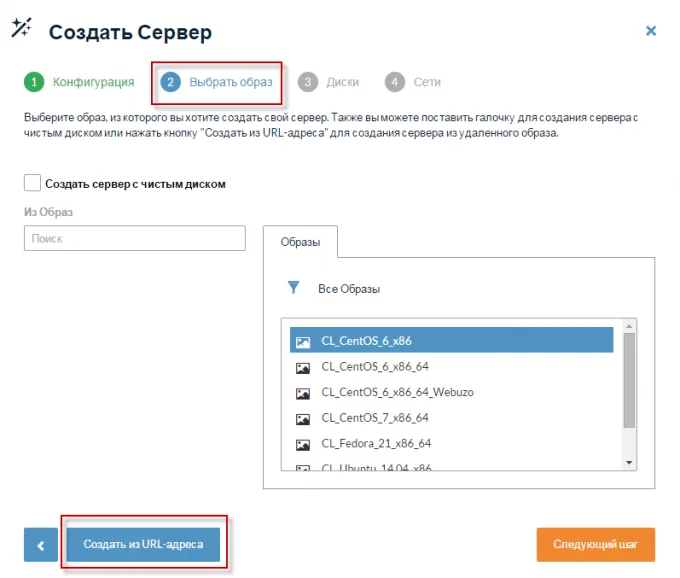The image size is (680, 578).
Task: Click the image icon beside CL_Fedora_21_x86_64
Action: click(x=303, y=444)
